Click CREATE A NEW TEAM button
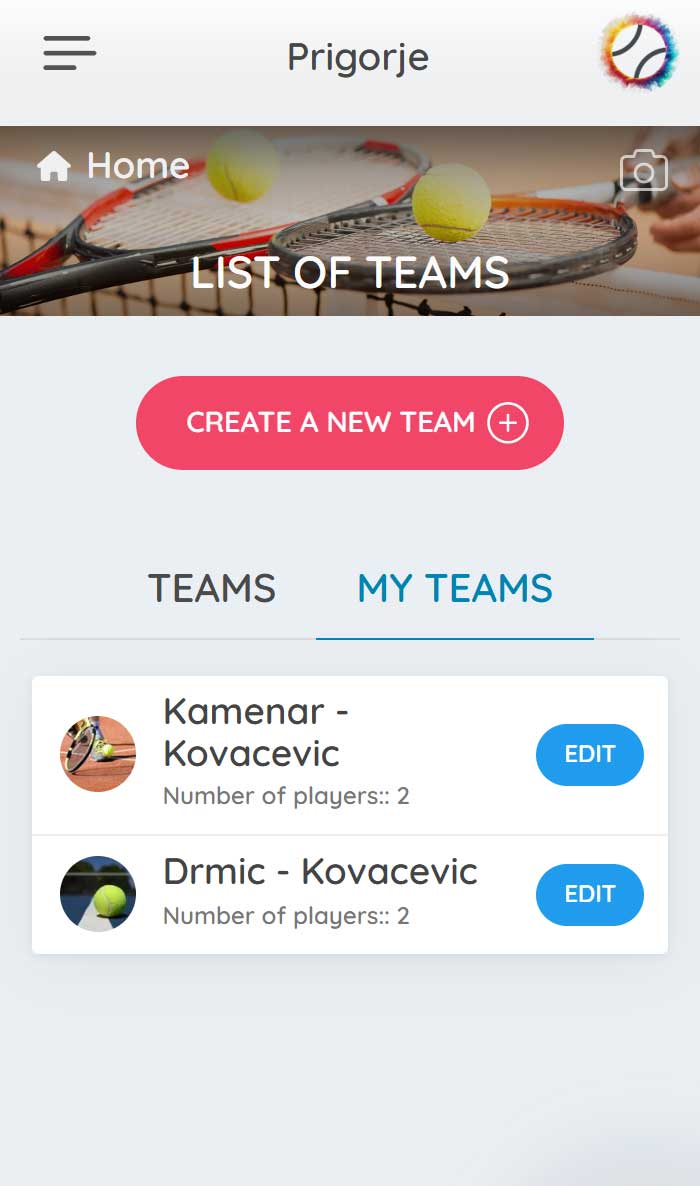The image size is (700, 1186). tap(350, 423)
